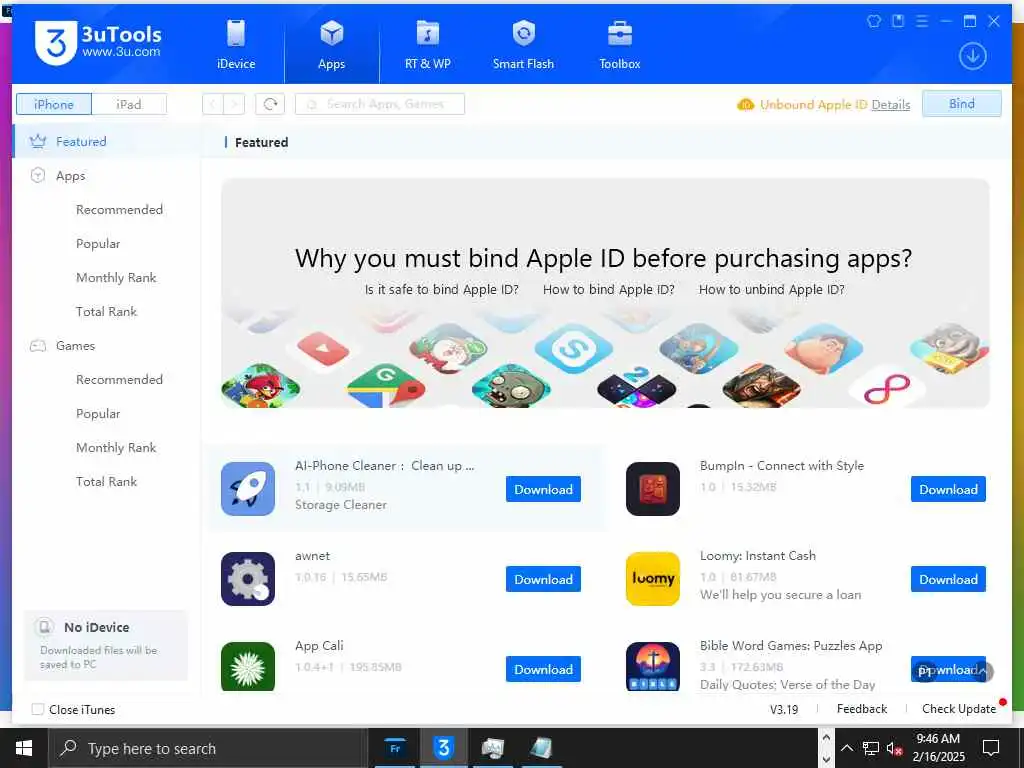Click the Apple ID banner heading
This screenshot has width=1024, height=768.
pyautogui.click(x=603, y=259)
